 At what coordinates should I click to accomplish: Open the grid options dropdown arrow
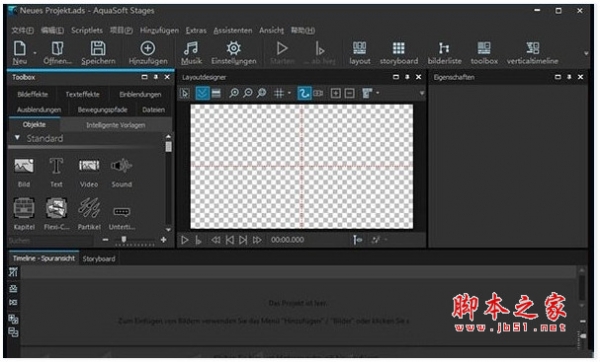(289, 93)
